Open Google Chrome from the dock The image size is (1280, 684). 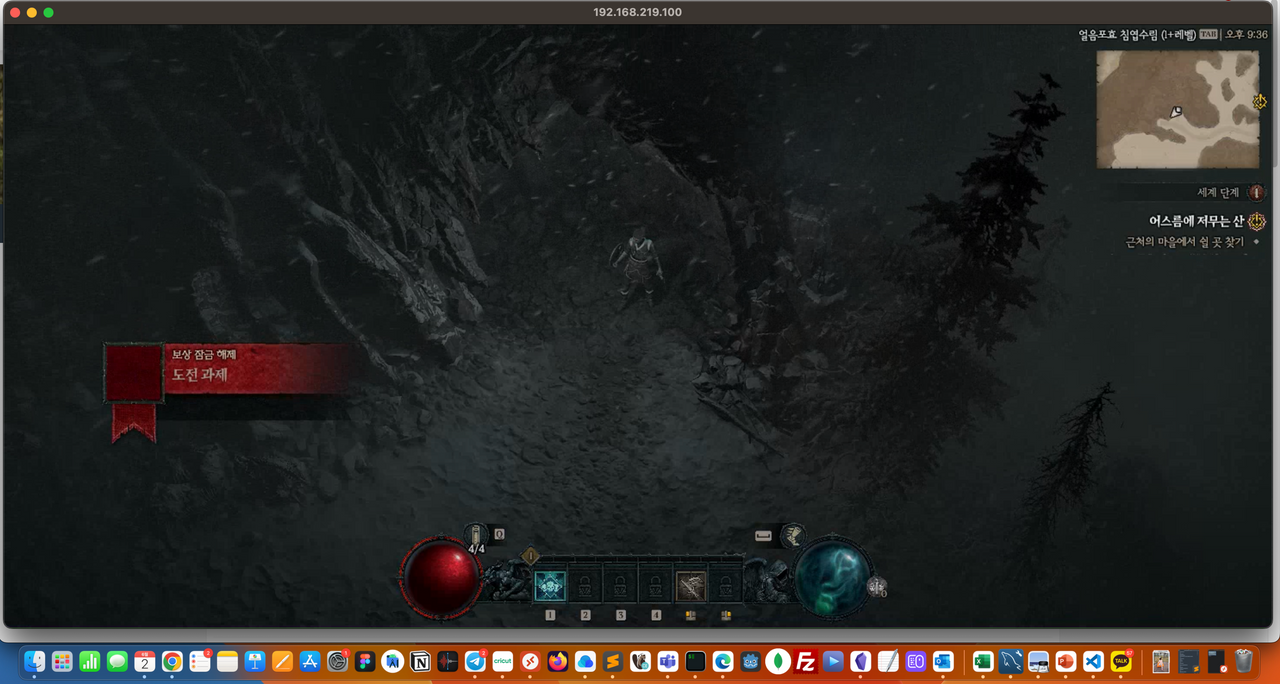[172, 661]
